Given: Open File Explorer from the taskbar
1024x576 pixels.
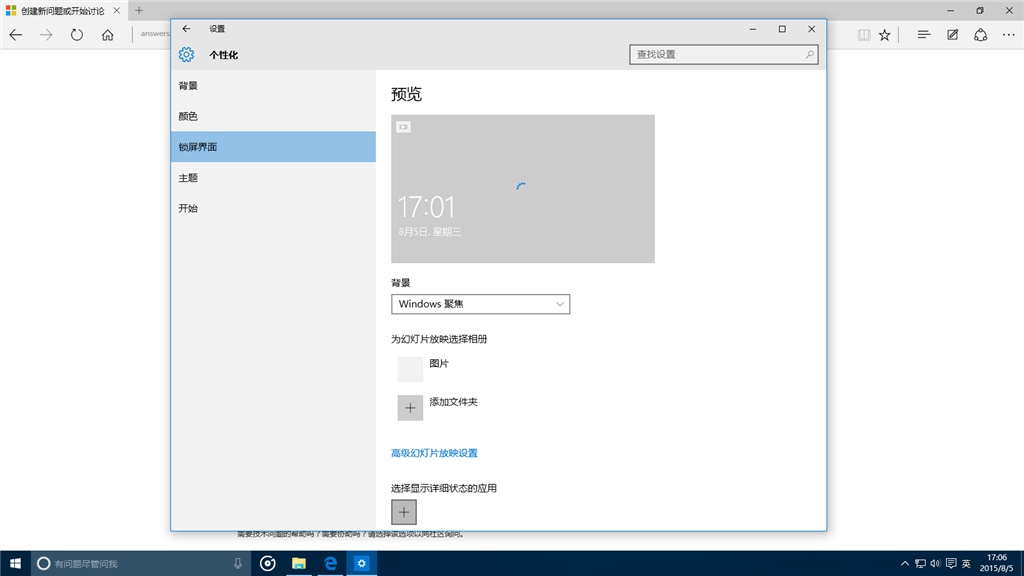Looking at the screenshot, I should pos(298,563).
